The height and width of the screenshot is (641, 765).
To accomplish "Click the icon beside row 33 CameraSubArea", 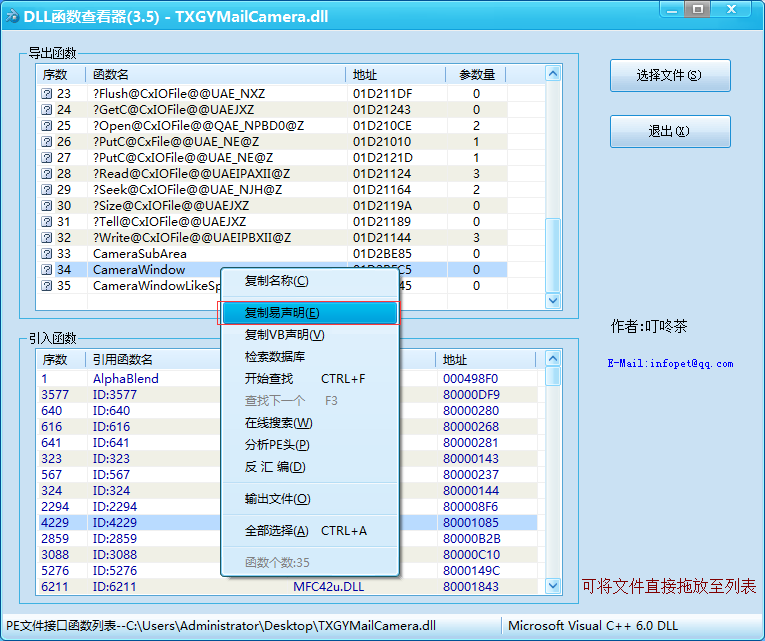I will pyautogui.click(x=46, y=254).
